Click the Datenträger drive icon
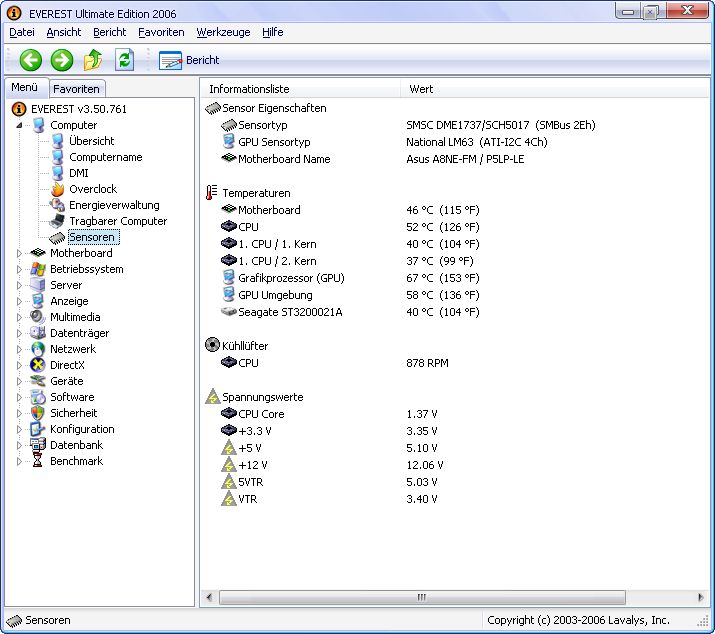 (38, 333)
